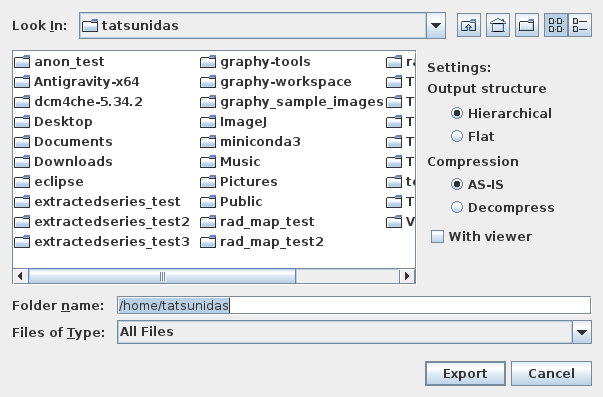Click the ImageJ folder icon
Screen dimensions: 603x397
click(208, 122)
